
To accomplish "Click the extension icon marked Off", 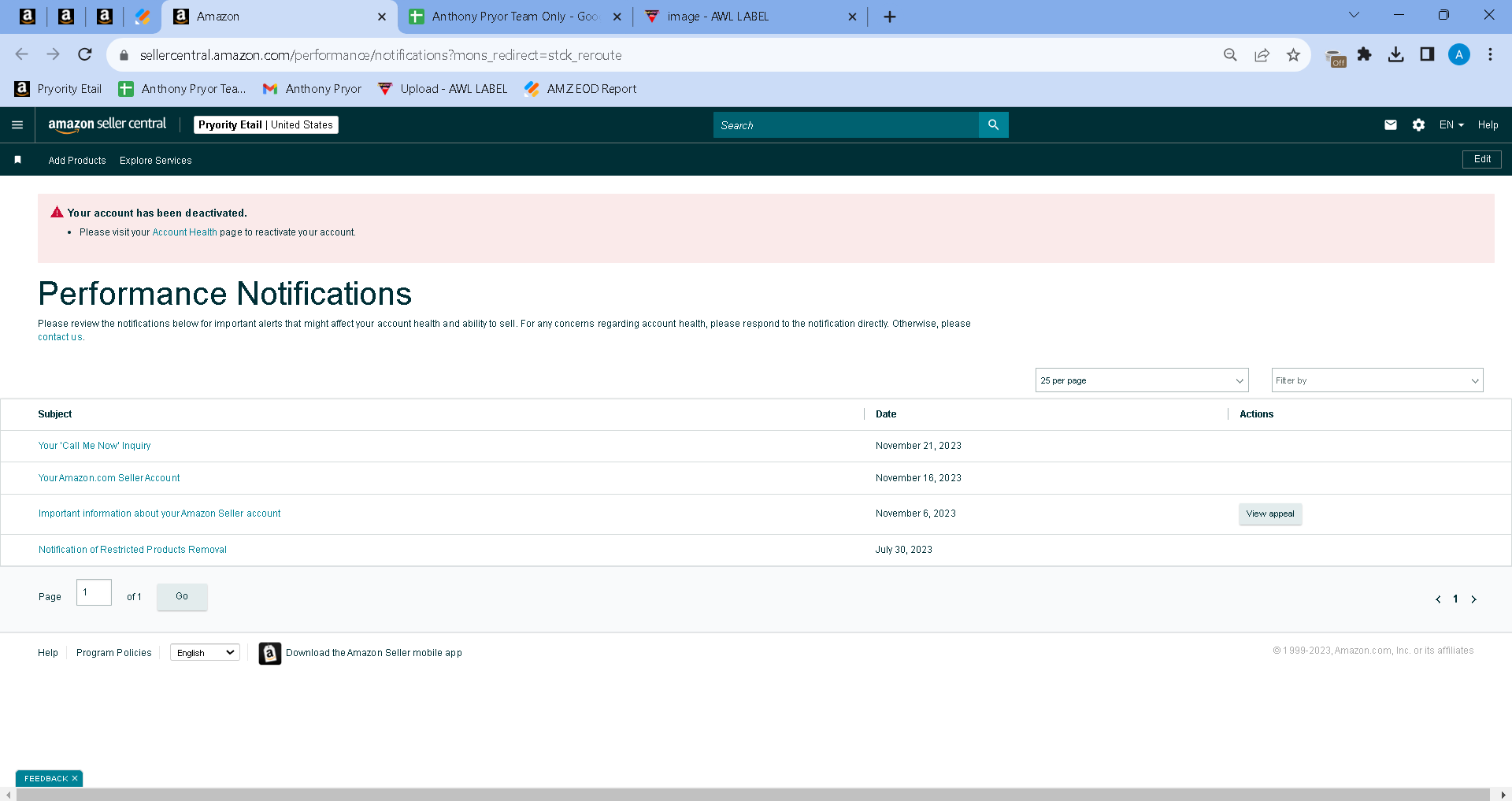I will (1336, 58).
